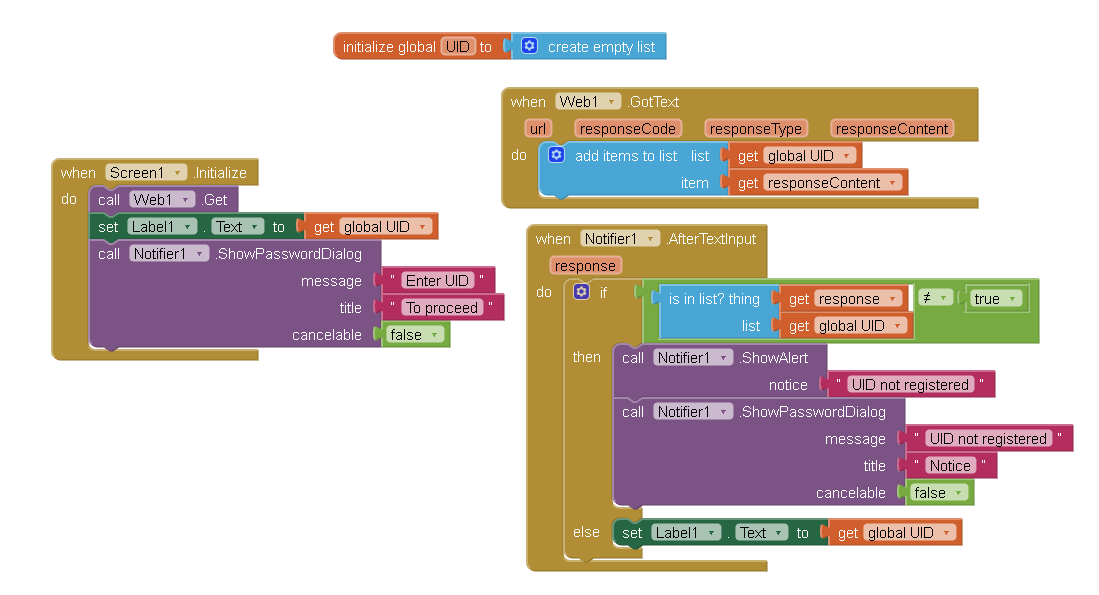Viewport: 1099px width, 595px height.
Task: Open mutator gear on add items to list block
Action: click(x=557, y=155)
